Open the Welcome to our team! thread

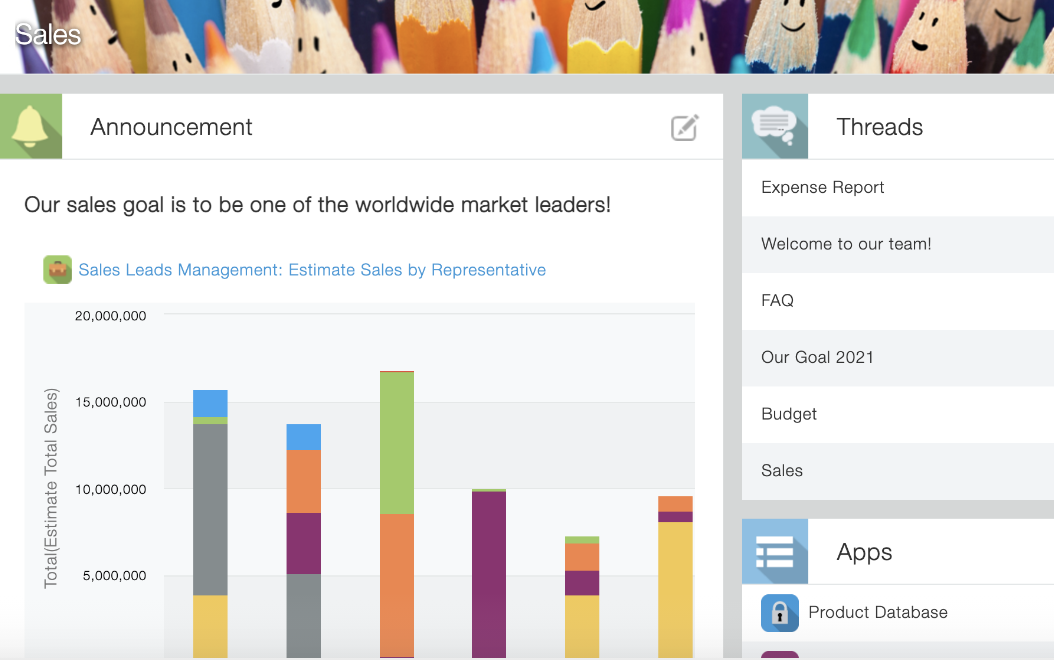[898, 244]
